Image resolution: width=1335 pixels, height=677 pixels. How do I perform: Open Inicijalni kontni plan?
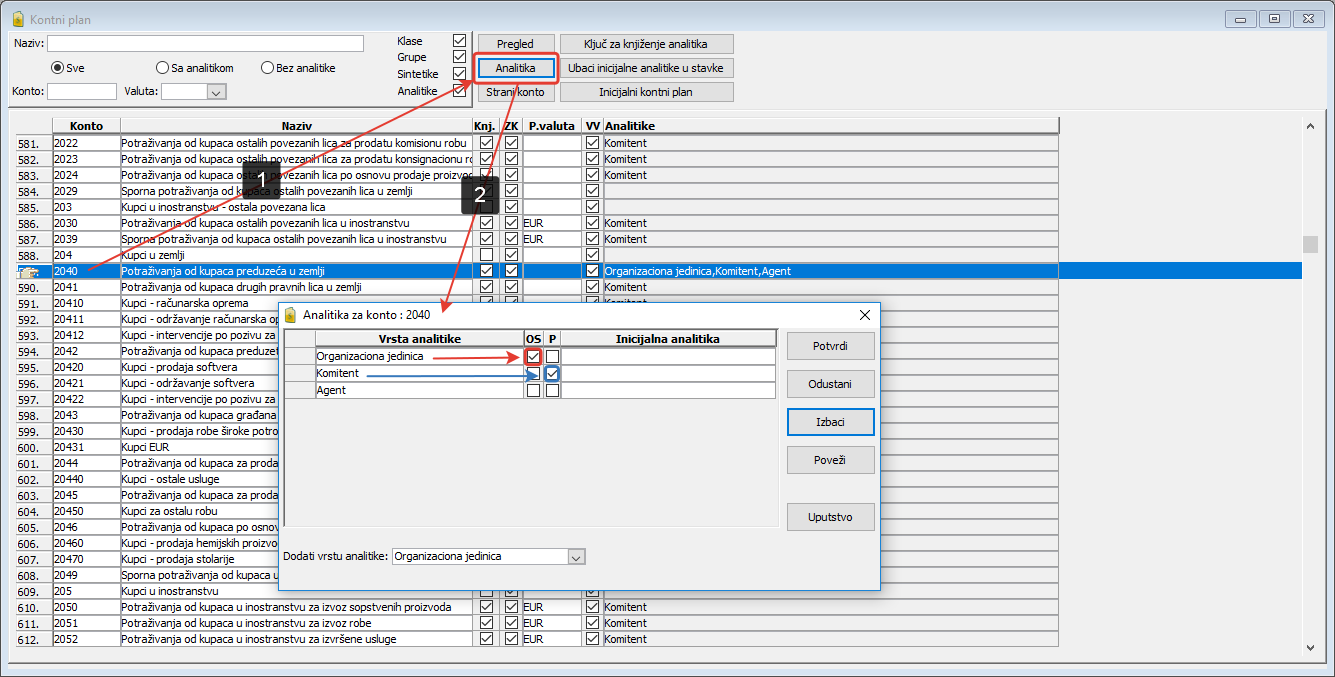pos(646,92)
